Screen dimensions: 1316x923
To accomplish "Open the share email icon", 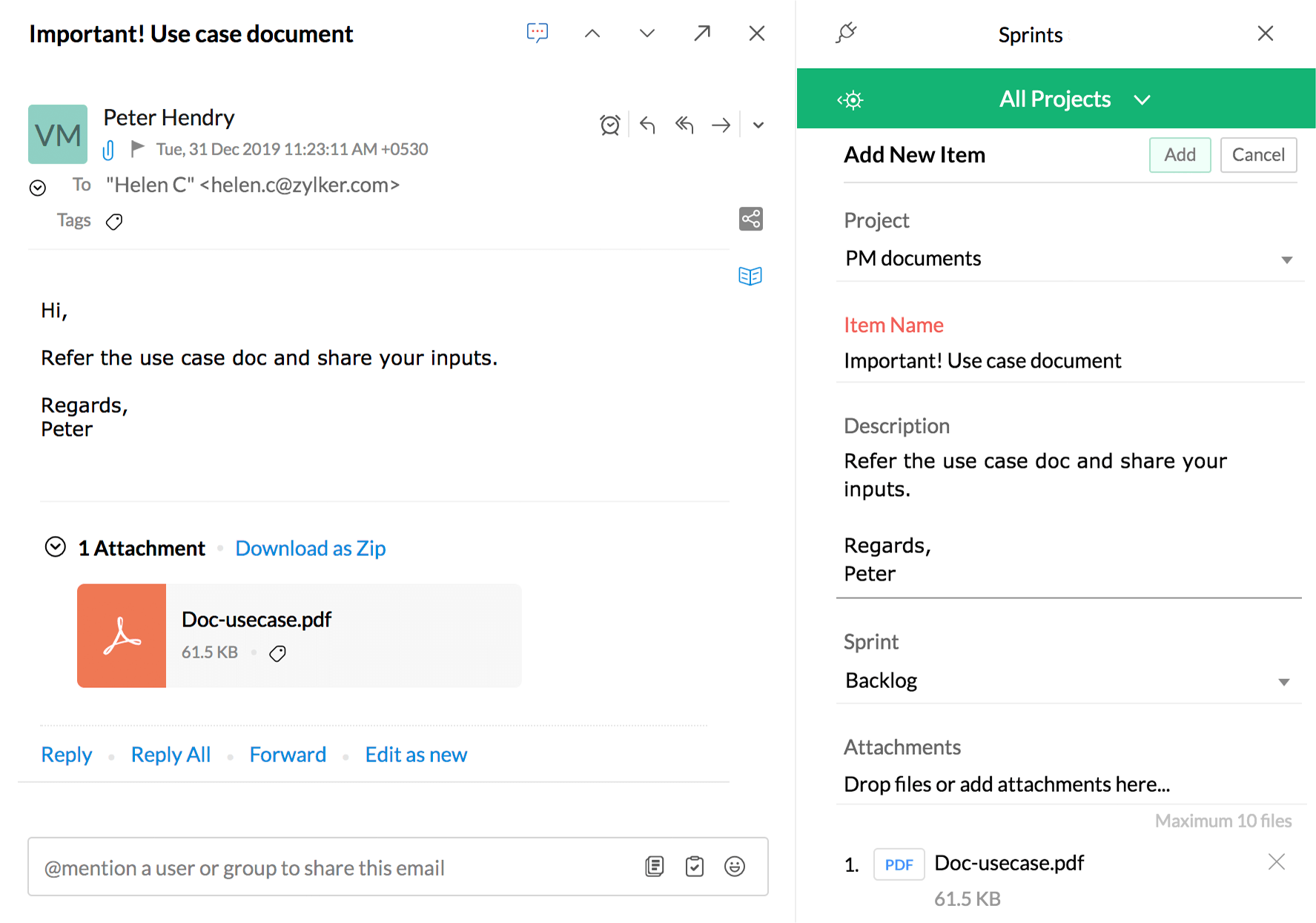I will pyautogui.click(x=750, y=219).
